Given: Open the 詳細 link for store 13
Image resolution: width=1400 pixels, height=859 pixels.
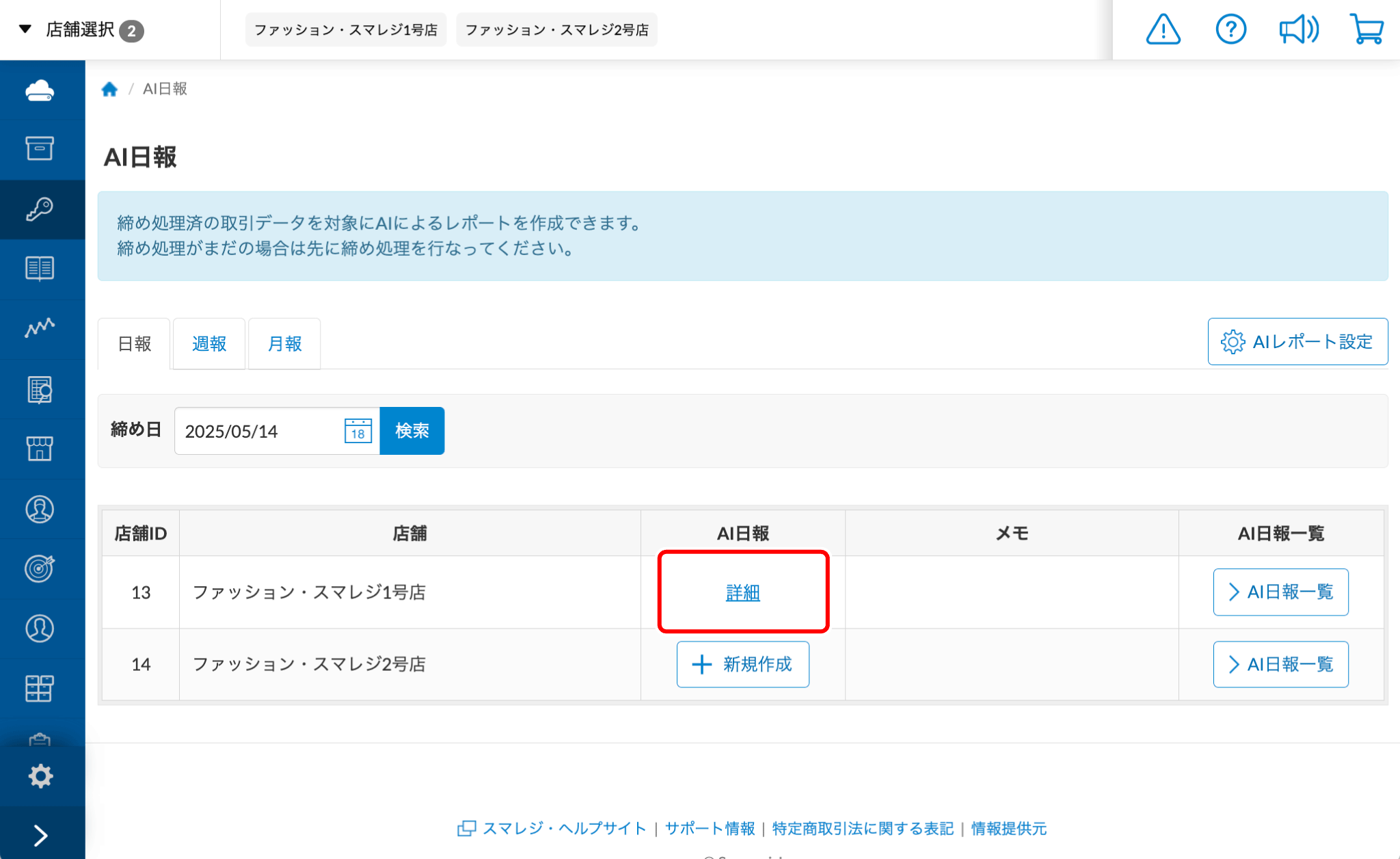Looking at the screenshot, I should point(742,592).
